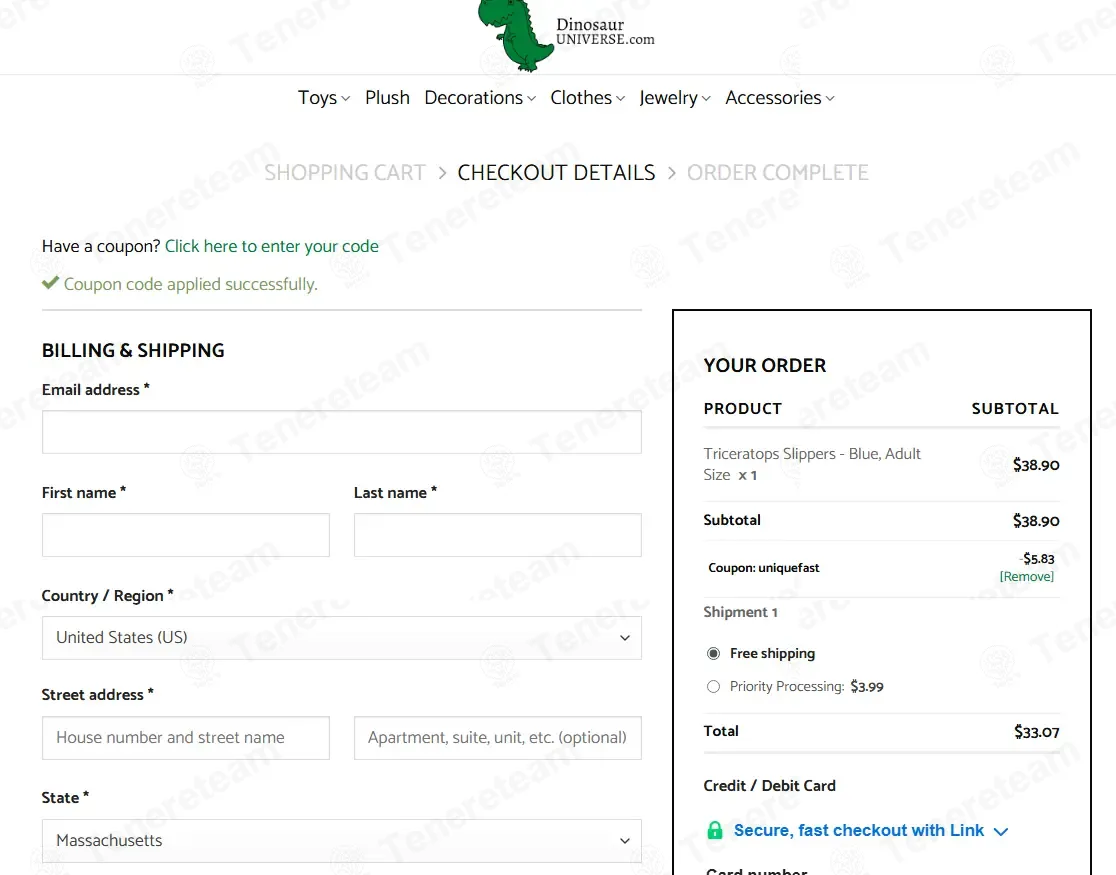Click the House number and street name field
This screenshot has height=875, width=1116.
pos(186,738)
